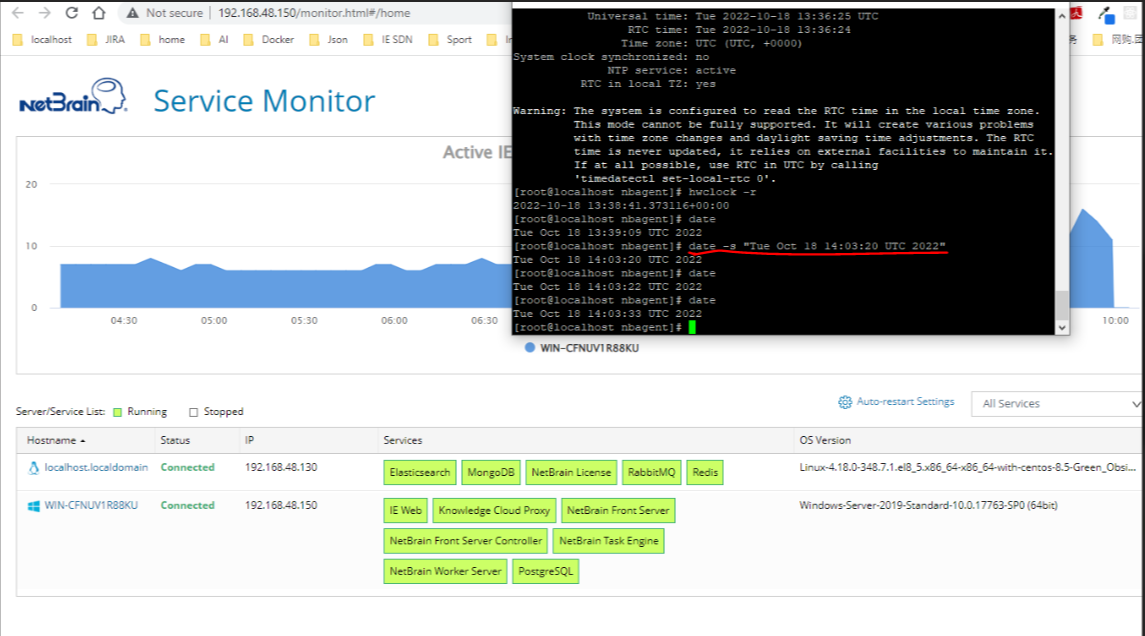Click the NetBrain Task Engine button
This screenshot has width=1145, height=636.
[609, 541]
